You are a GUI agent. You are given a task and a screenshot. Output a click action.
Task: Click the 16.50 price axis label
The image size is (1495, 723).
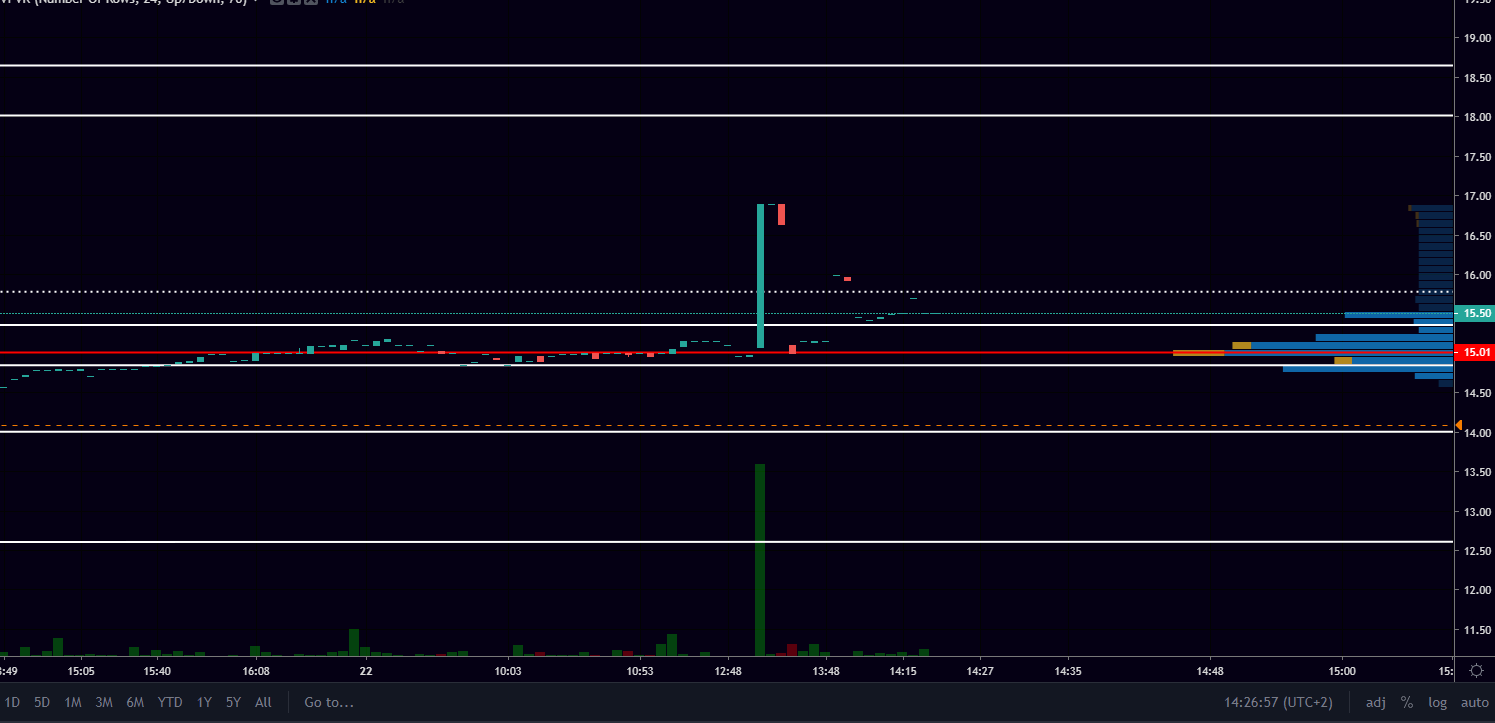[1478, 236]
